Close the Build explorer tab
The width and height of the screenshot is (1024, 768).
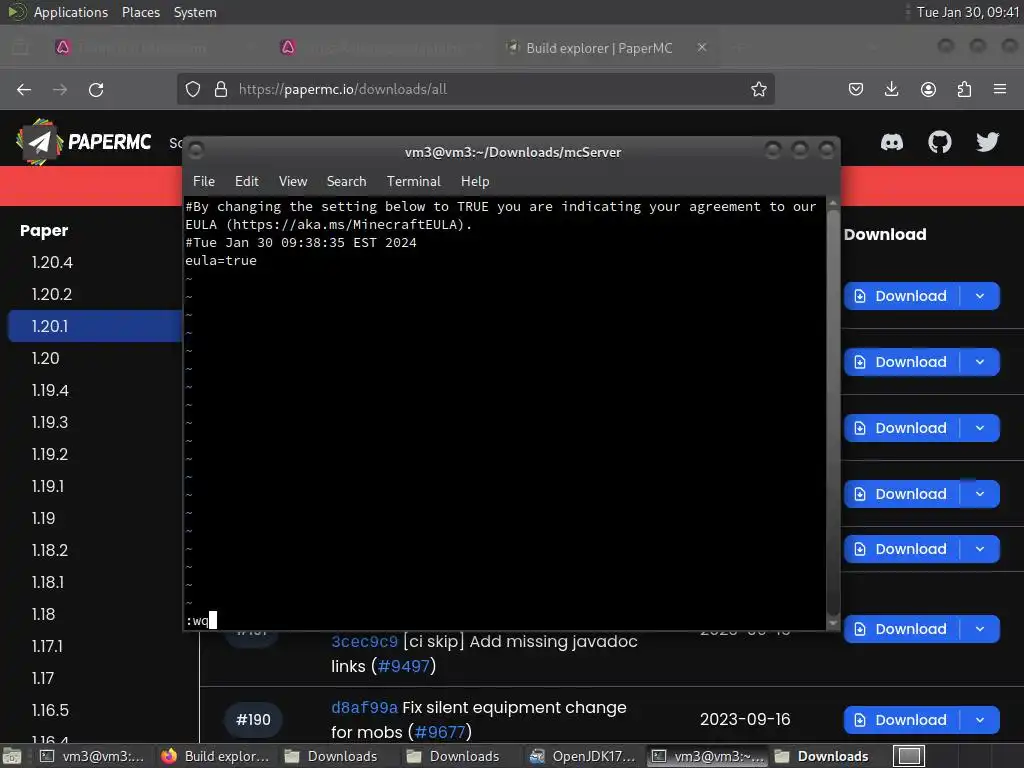click(x=702, y=48)
